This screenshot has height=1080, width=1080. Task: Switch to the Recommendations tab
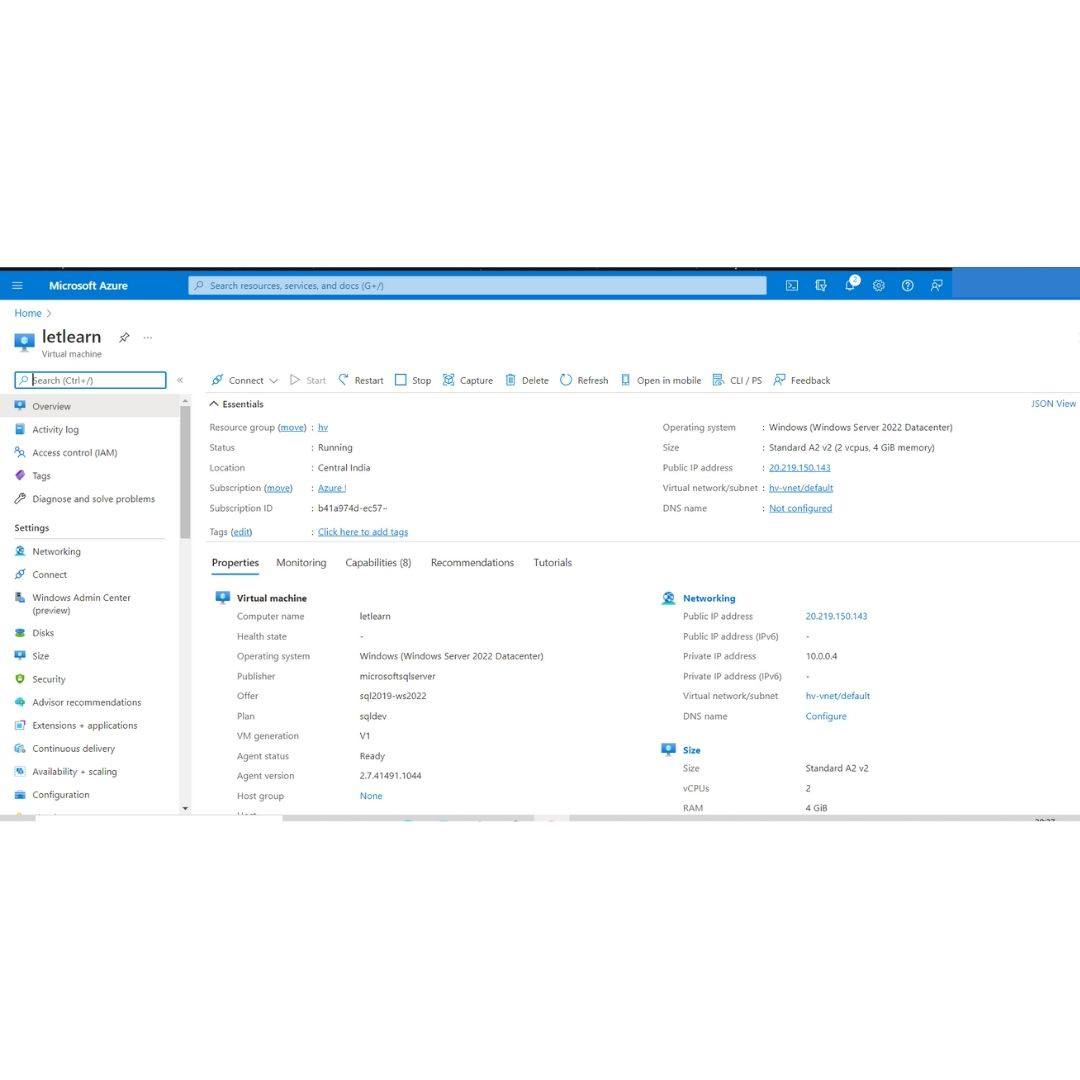(472, 563)
